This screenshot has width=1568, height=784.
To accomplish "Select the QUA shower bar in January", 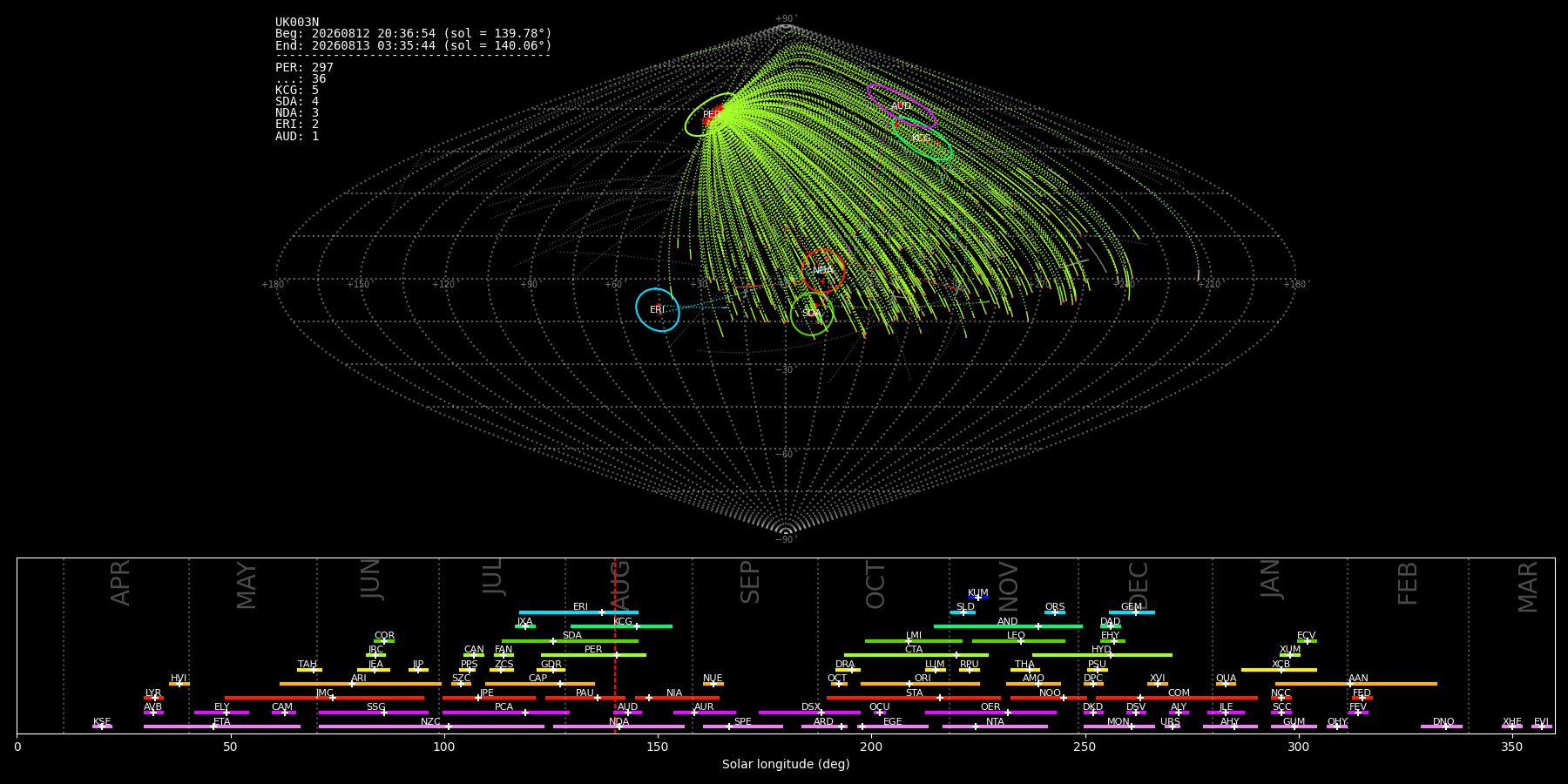I will point(1226,684).
